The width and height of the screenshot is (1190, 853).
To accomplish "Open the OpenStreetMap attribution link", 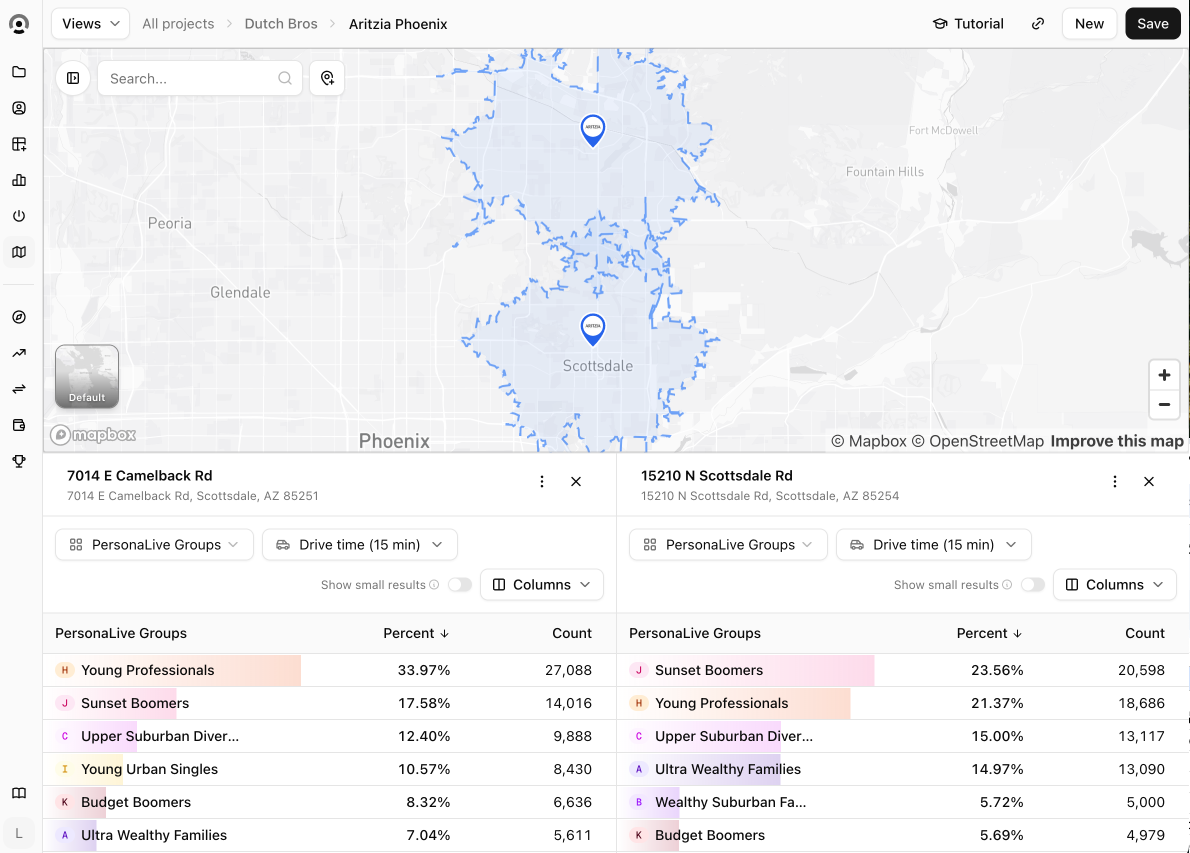I will click(x=978, y=441).
